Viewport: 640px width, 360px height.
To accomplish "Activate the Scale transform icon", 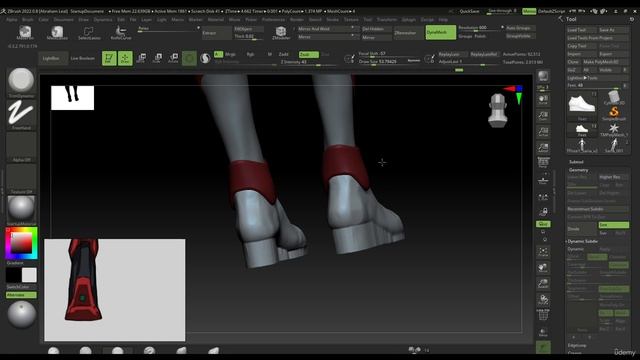I will (157, 58).
